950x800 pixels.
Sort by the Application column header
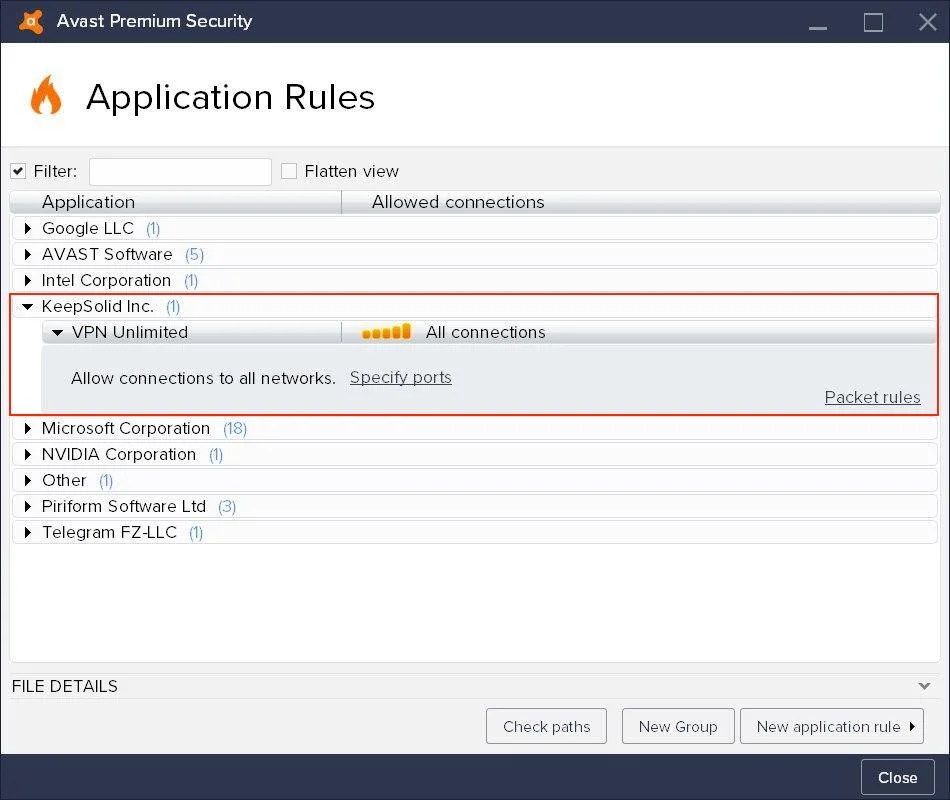pyautogui.click(x=175, y=202)
